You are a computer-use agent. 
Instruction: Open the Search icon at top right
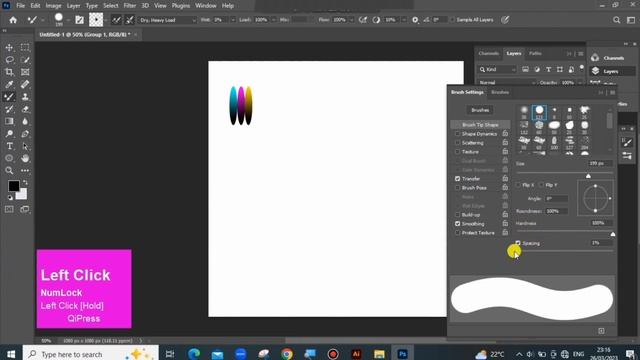tap(616, 20)
